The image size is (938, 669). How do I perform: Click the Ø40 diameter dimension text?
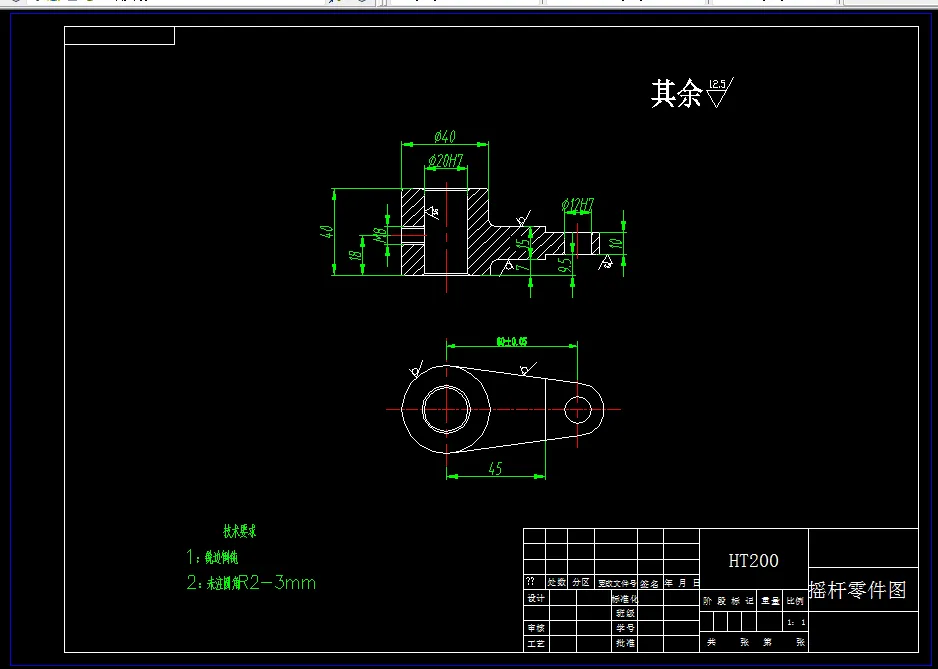[444, 136]
